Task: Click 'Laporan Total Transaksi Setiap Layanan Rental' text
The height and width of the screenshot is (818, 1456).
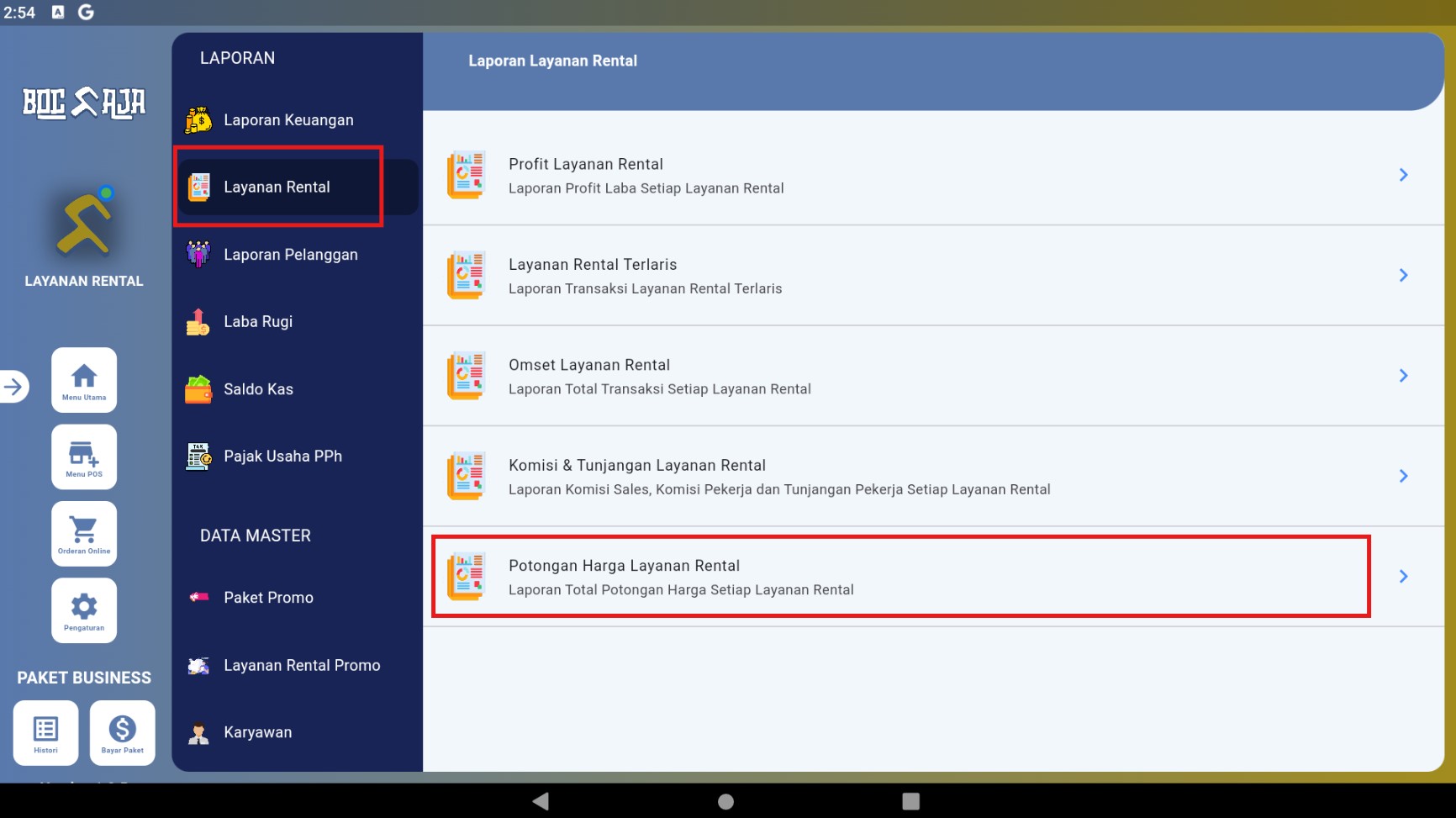Action: pos(660,389)
